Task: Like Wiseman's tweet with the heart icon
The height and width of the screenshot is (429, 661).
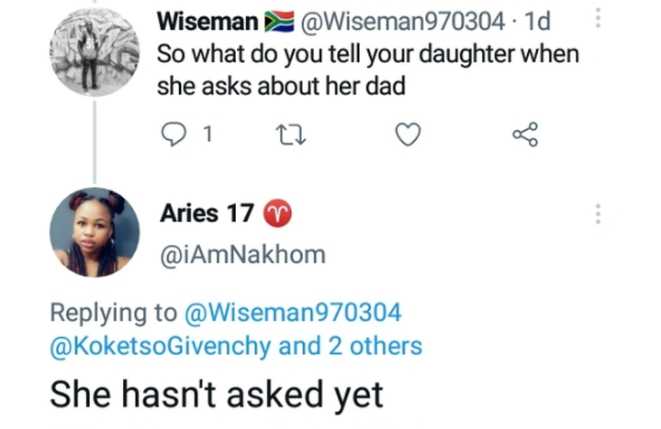Action: (x=407, y=134)
